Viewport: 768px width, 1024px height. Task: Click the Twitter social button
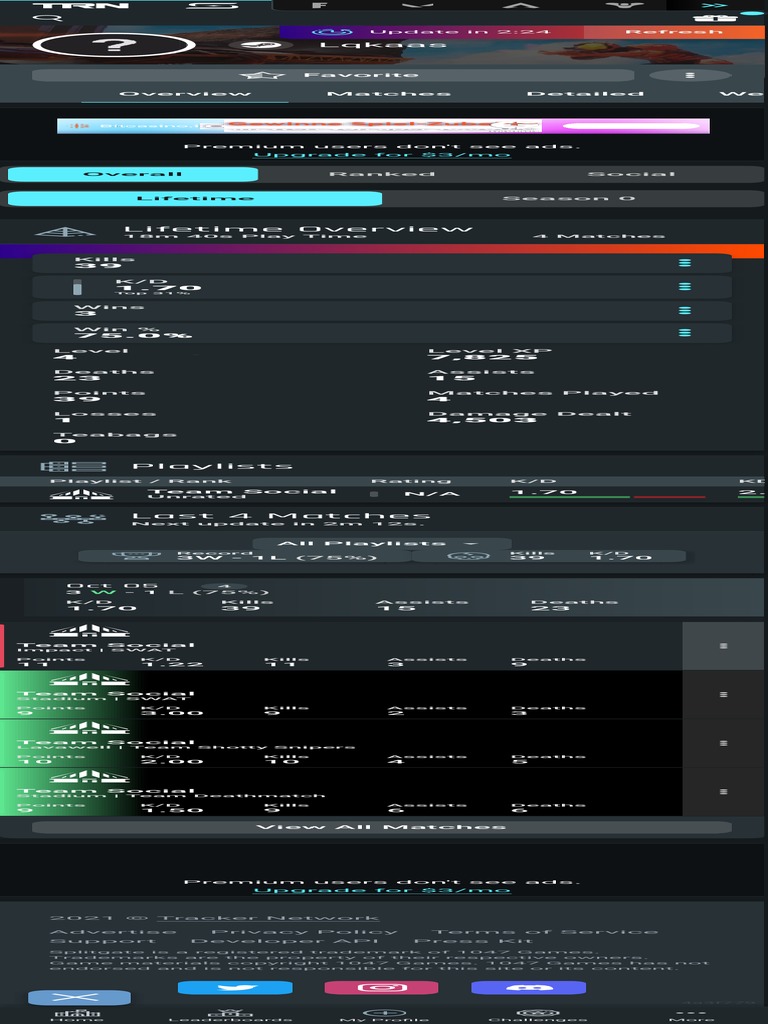tap(235, 988)
